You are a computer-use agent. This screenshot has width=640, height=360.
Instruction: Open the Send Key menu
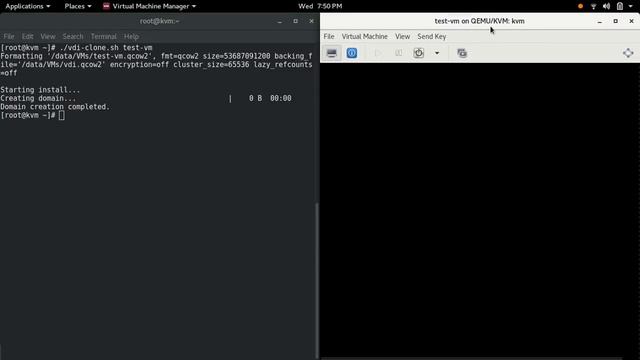431,36
